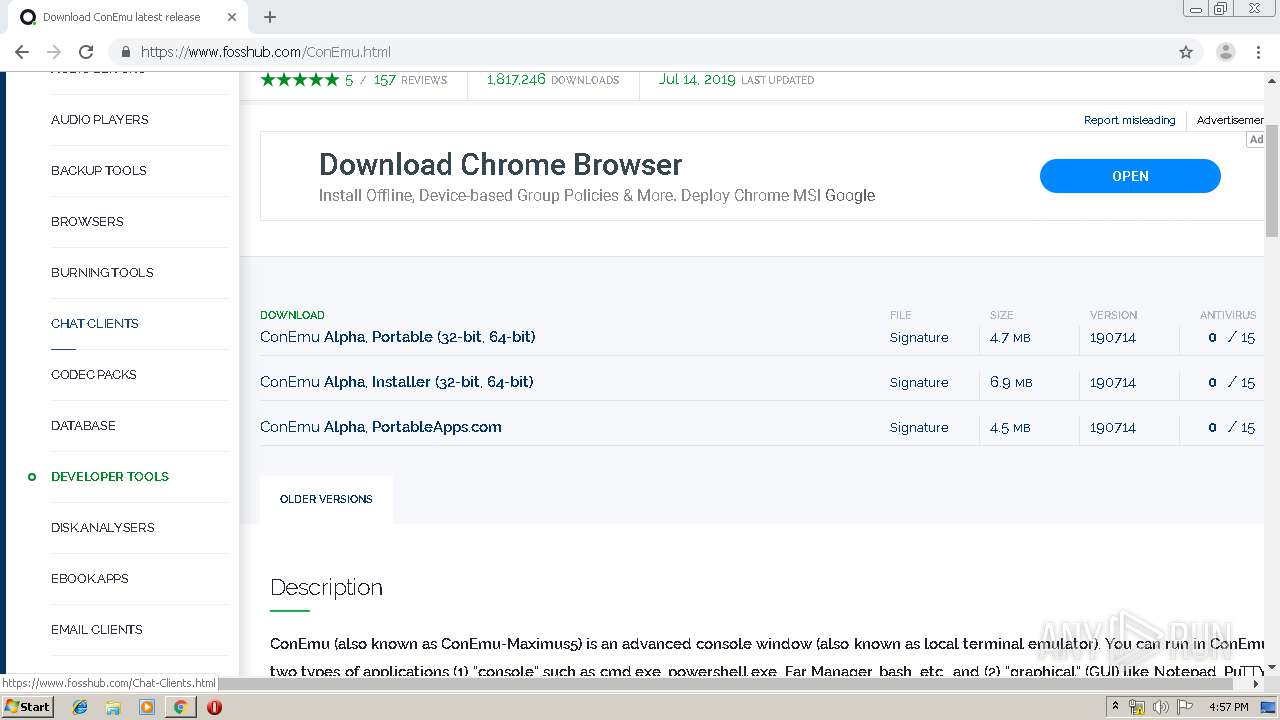Open Signature for Installer row
The image size is (1280, 720).
pyautogui.click(x=919, y=383)
